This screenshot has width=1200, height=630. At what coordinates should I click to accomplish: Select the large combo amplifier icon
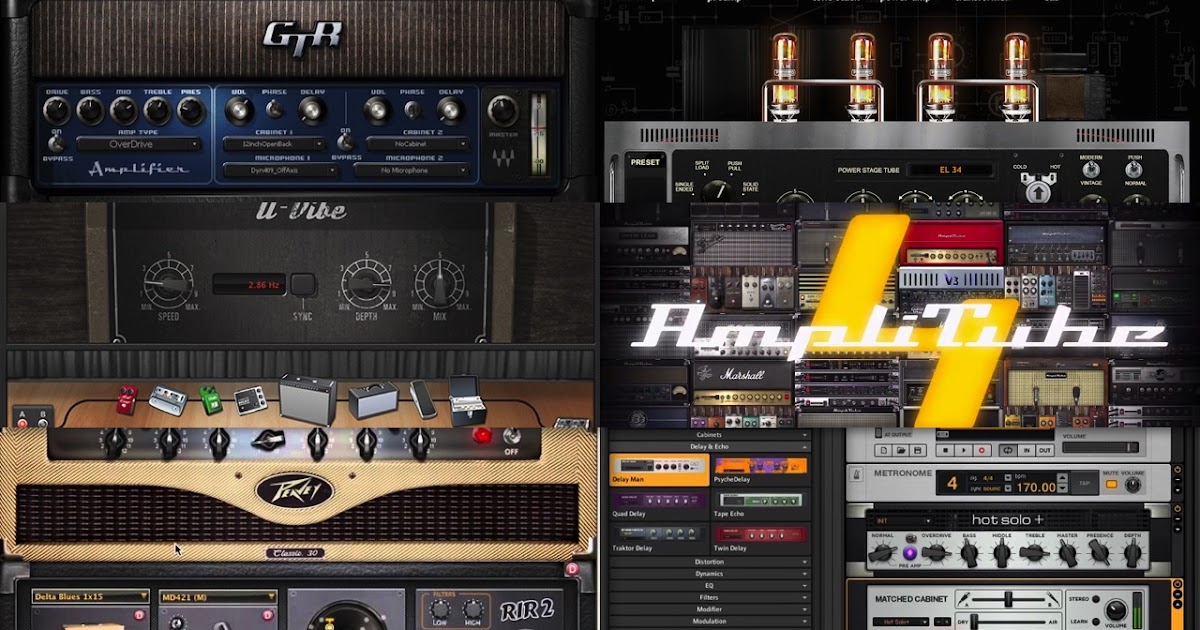(307, 399)
